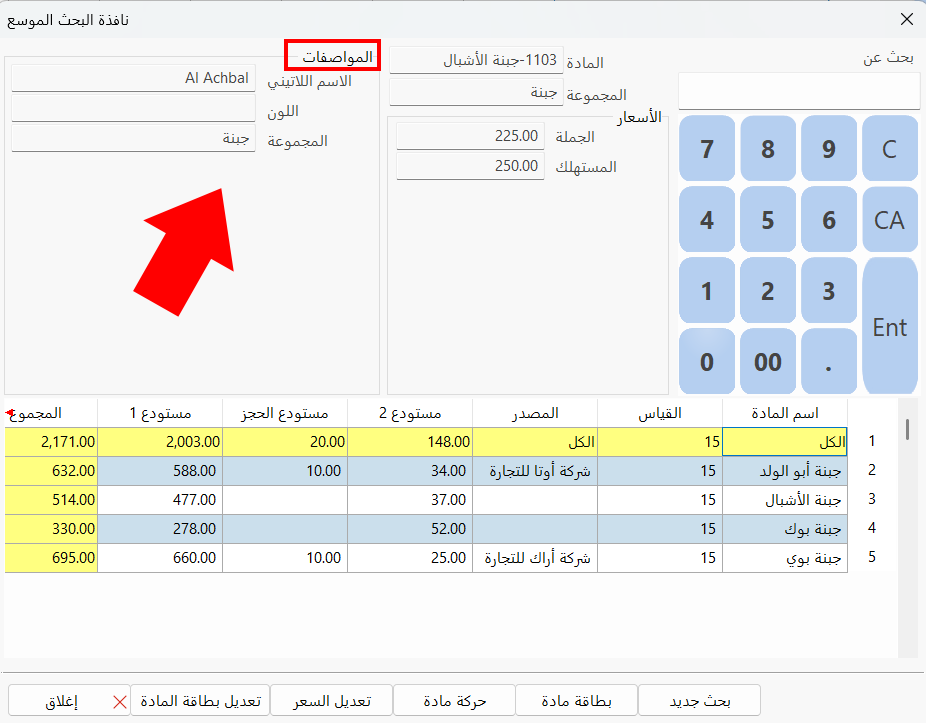Click the الاسم اللاتيني field showing Al Achbal
Viewport: 926px width, 723px height.
pyautogui.click(x=130, y=78)
